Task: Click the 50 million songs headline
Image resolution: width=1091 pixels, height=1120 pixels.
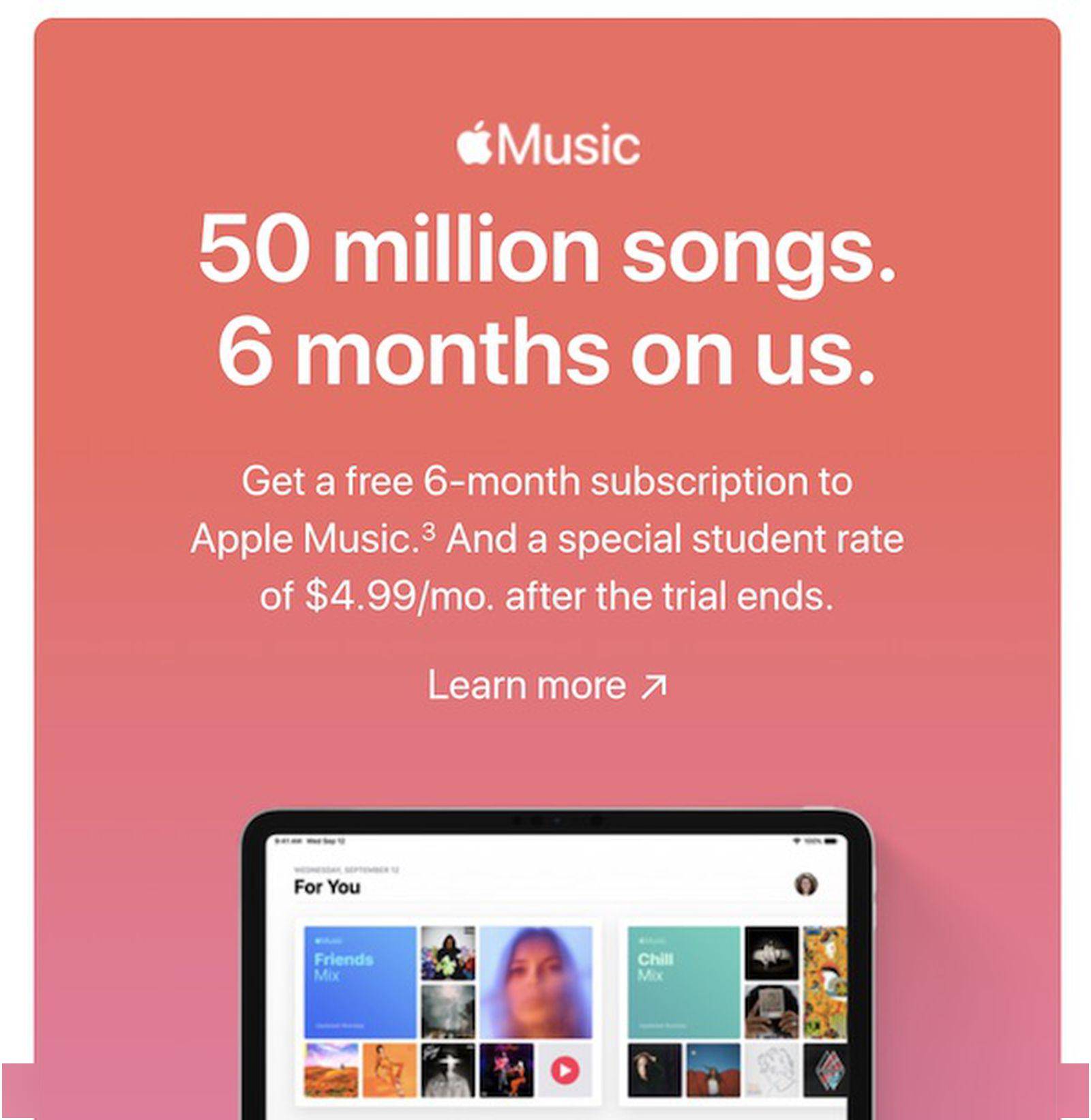Action: pyautogui.click(x=547, y=247)
